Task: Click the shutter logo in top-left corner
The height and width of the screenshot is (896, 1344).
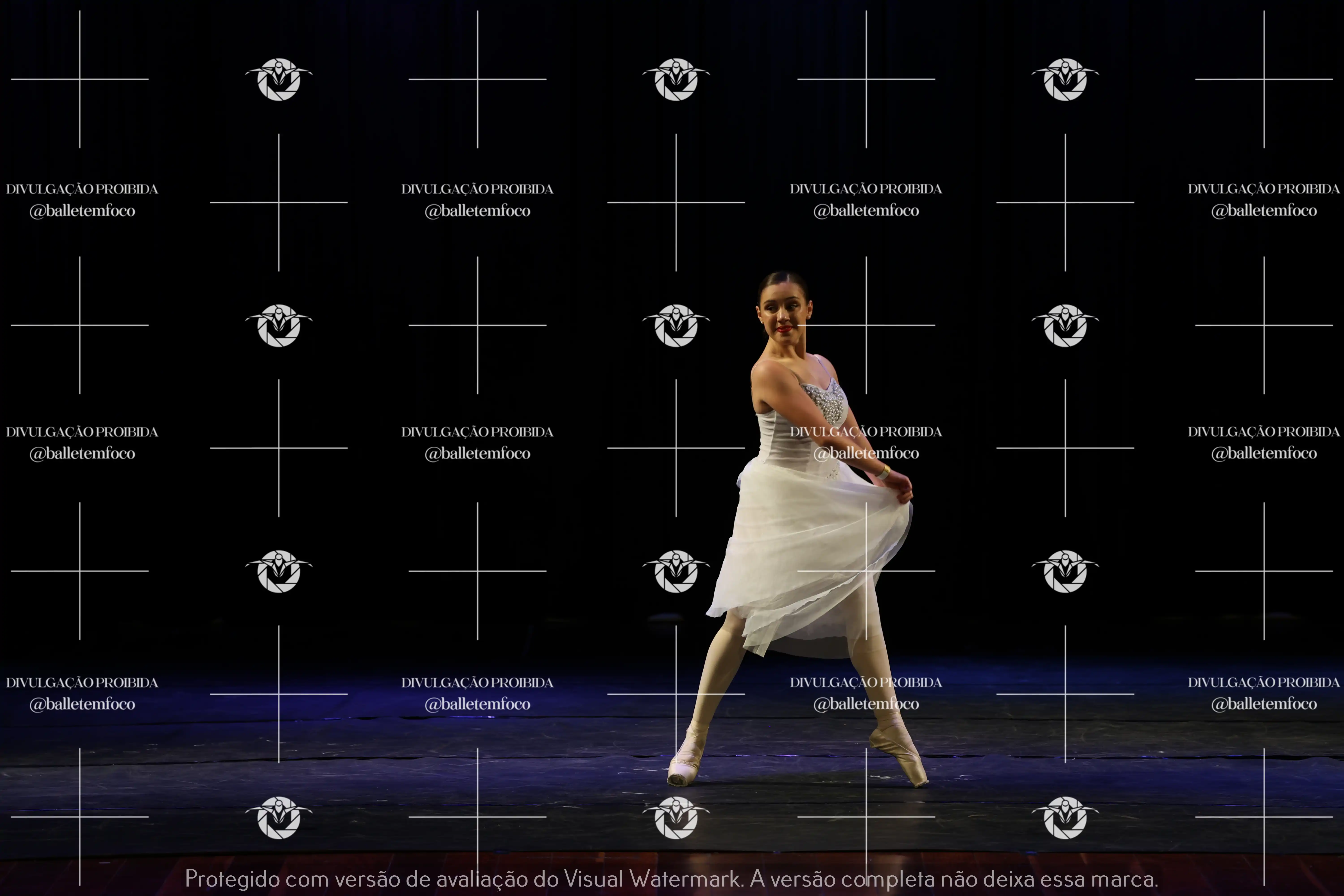Action: coord(279,80)
